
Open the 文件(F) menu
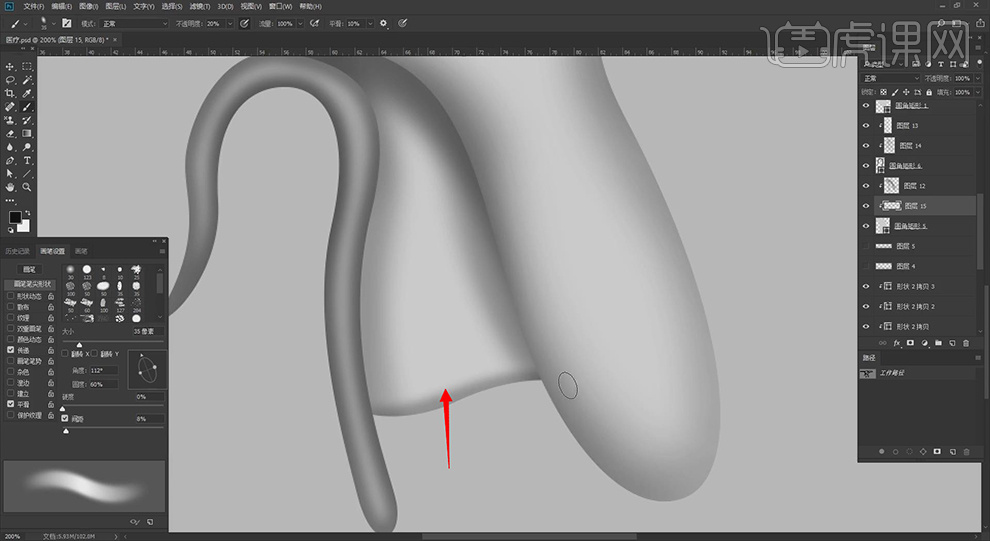point(33,6)
